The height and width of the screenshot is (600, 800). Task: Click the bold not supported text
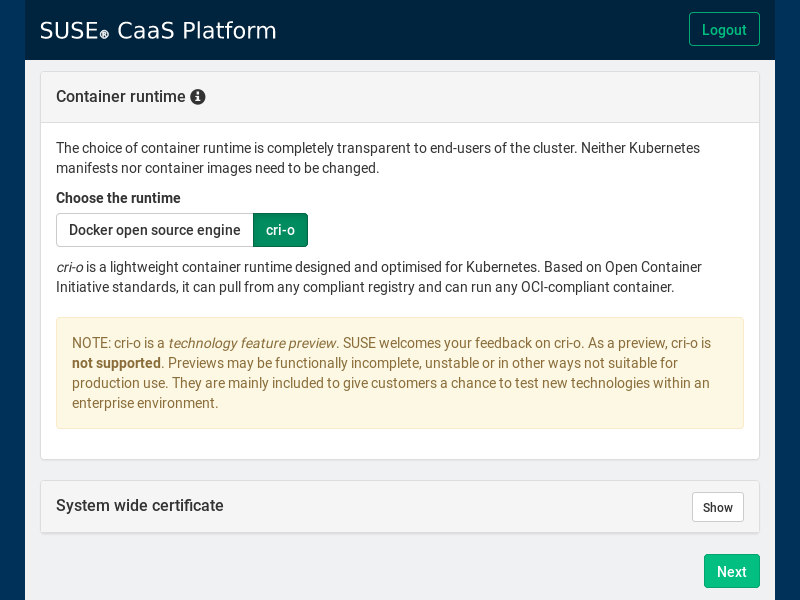tap(116, 363)
